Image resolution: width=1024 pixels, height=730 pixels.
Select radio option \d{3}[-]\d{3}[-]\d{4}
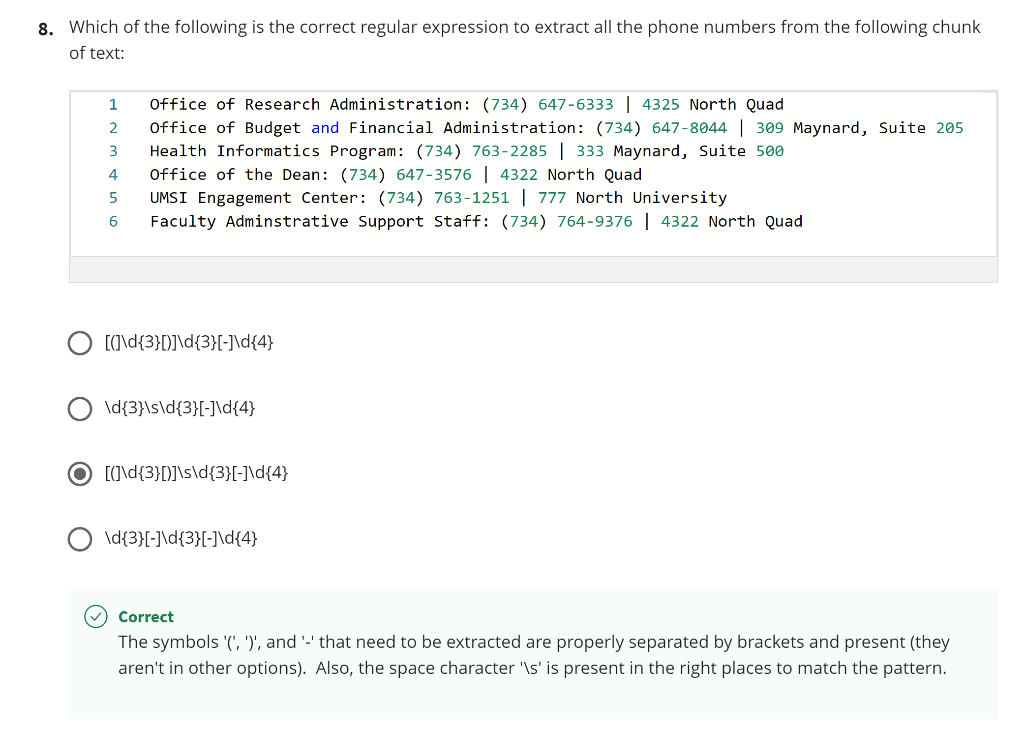(x=80, y=539)
